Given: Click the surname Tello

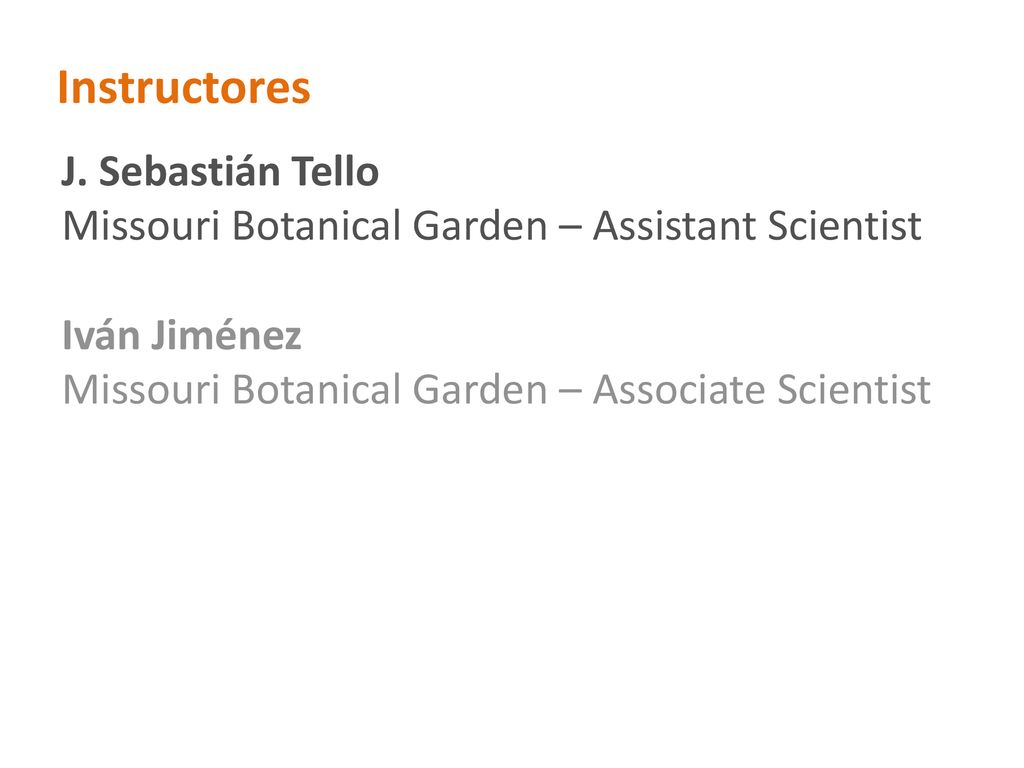Looking at the screenshot, I should 335,172.
